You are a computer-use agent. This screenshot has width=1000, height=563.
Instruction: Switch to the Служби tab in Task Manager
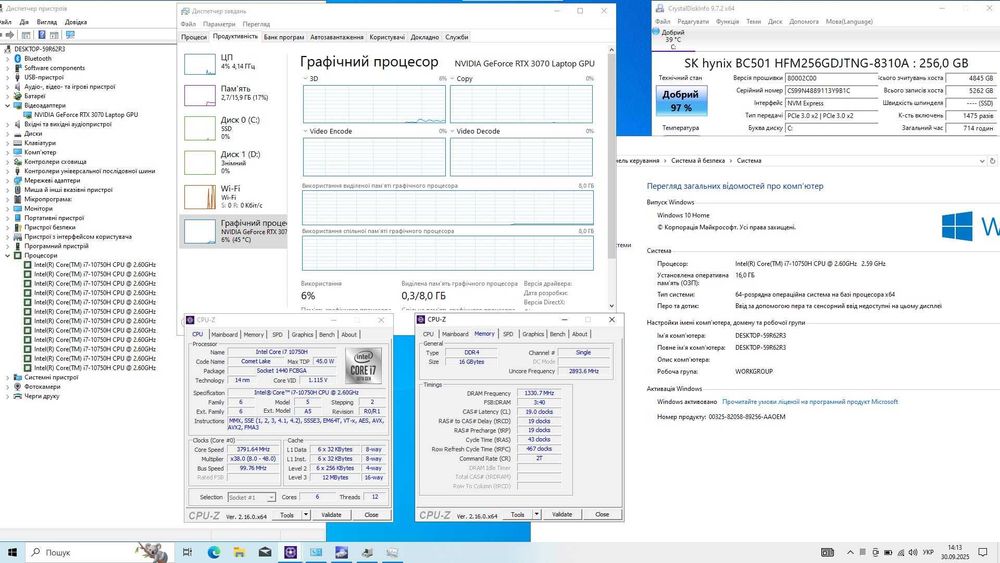457,37
